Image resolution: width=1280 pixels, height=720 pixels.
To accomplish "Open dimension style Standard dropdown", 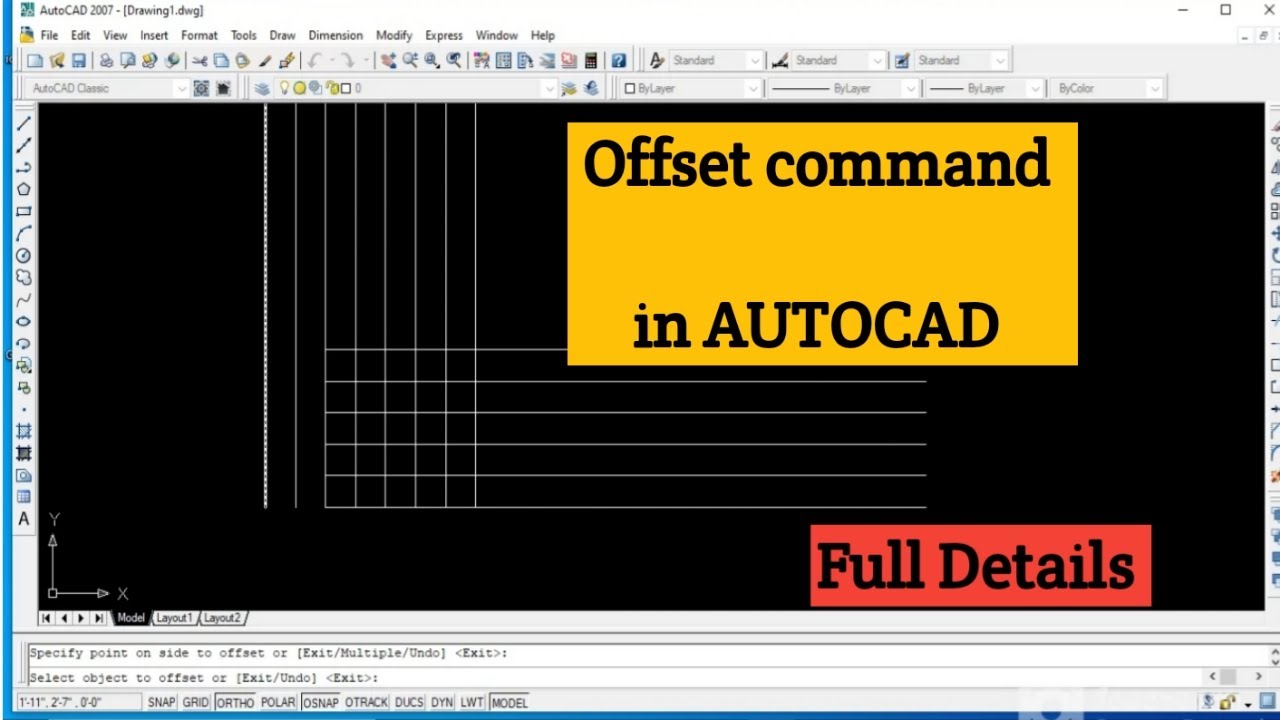I will (x=877, y=60).
